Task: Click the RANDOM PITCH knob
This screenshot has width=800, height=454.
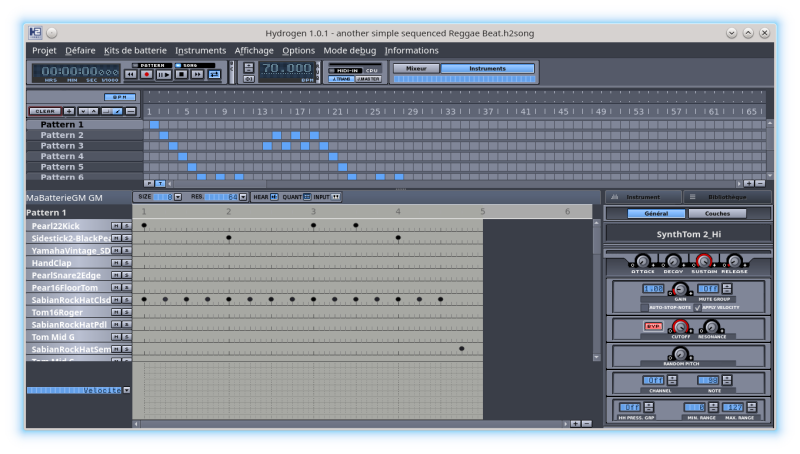Action: click(680, 354)
